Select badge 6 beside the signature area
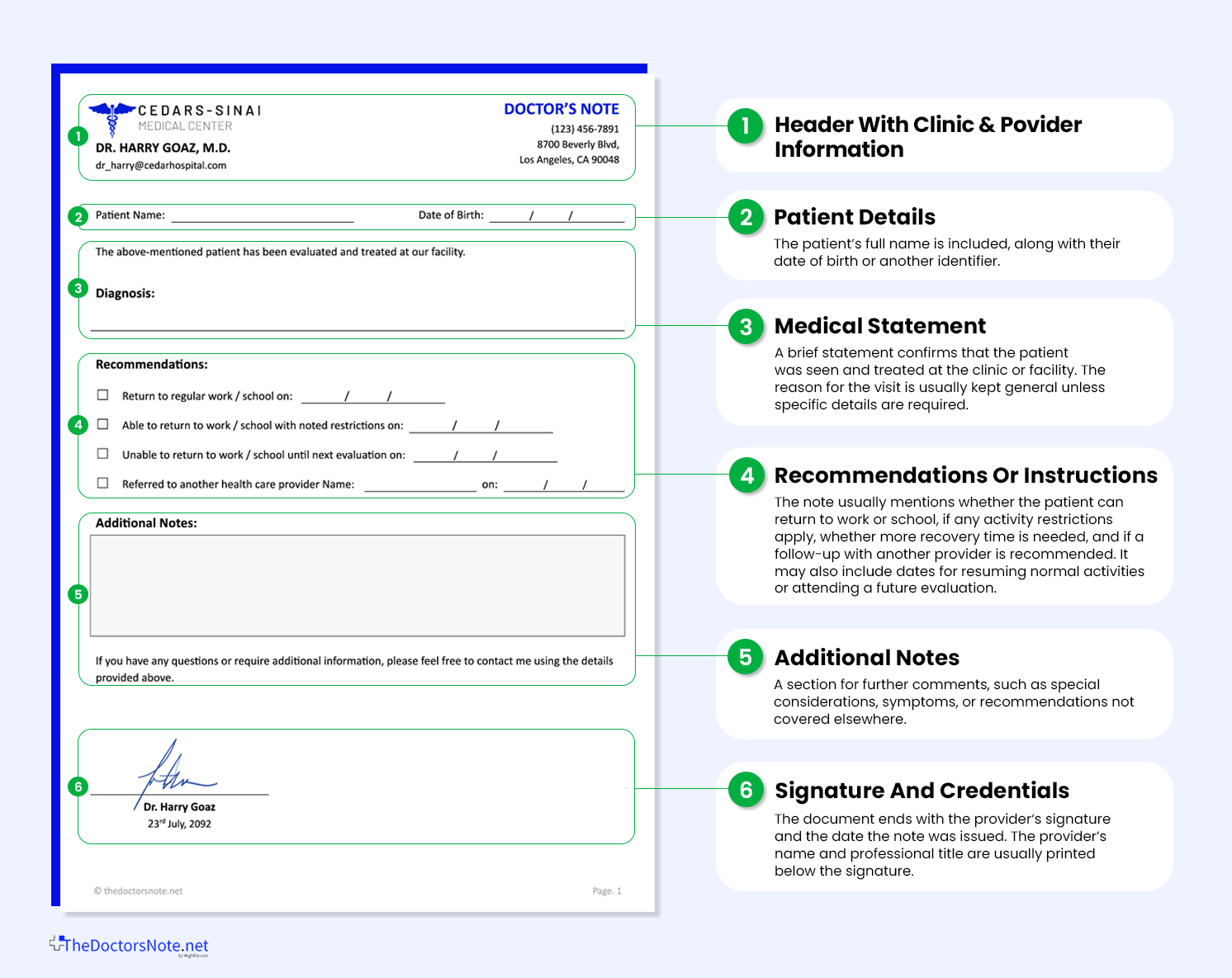The height and width of the screenshot is (978, 1232). pyautogui.click(x=78, y=788)
